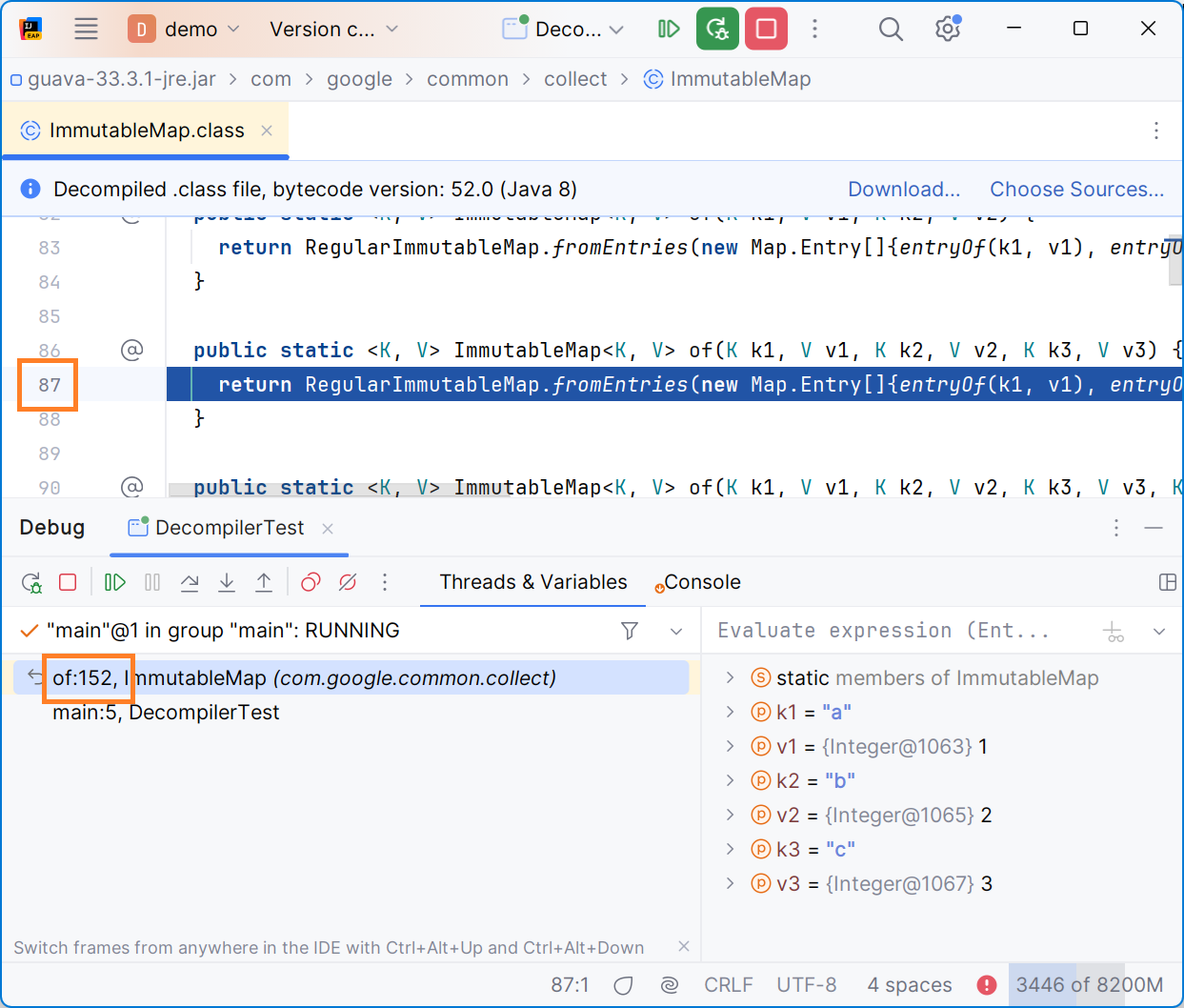
Task: Open the demo project dropdown
Action: point(185,30)
